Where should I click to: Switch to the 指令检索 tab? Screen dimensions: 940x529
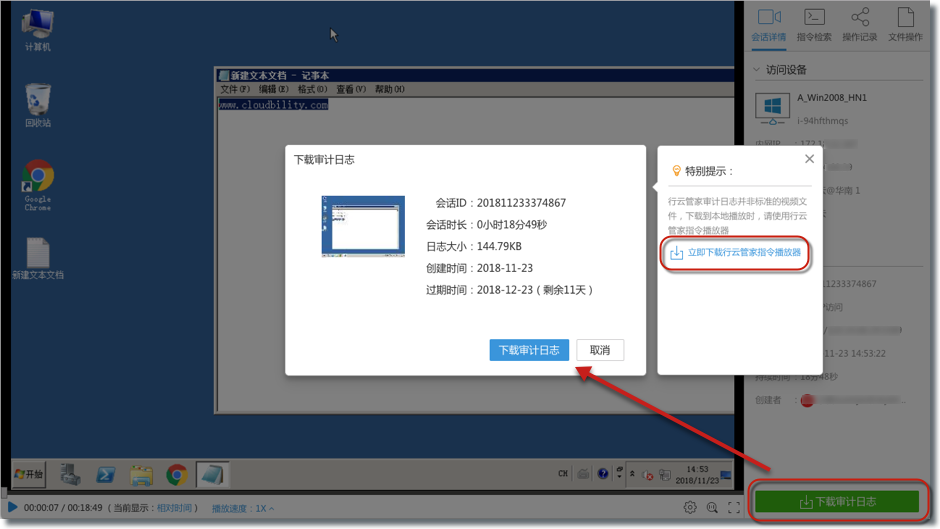(x=814, y=25)
